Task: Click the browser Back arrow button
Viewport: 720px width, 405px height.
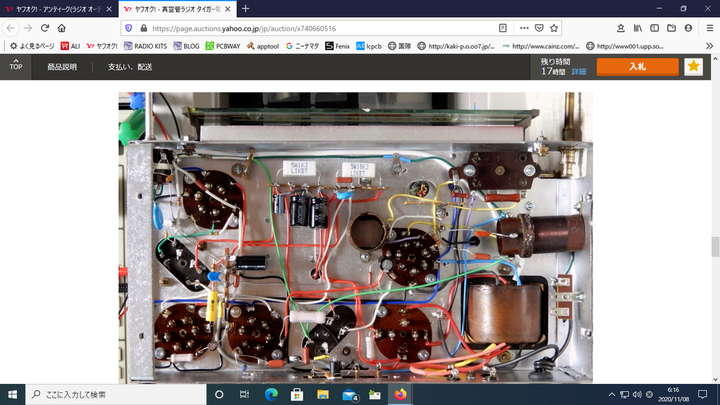Action: pos(11,28)
